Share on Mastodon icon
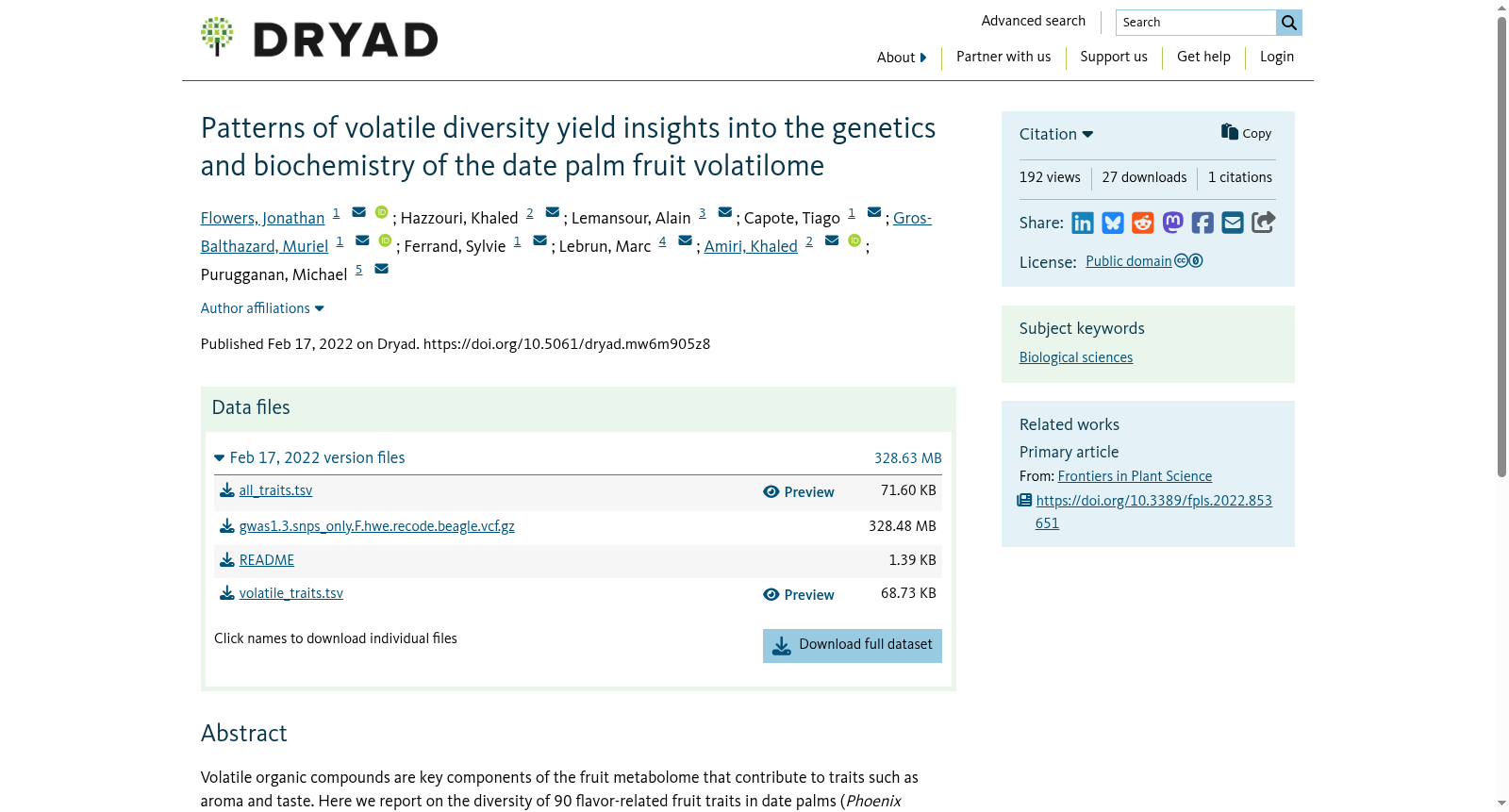Image resolution: width=1509 pixels, height=812 pixels. point(1173,223)
